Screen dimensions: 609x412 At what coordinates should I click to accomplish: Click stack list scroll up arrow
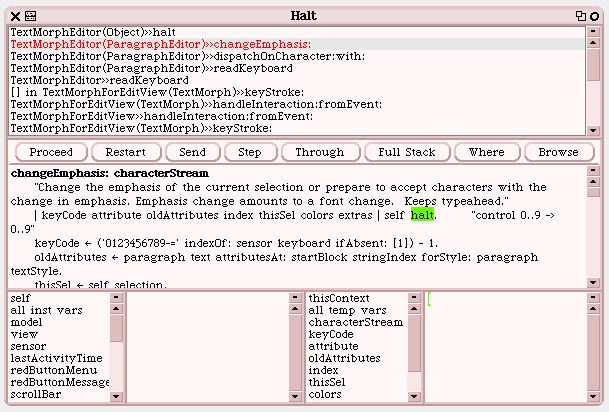tap(593, 42)
